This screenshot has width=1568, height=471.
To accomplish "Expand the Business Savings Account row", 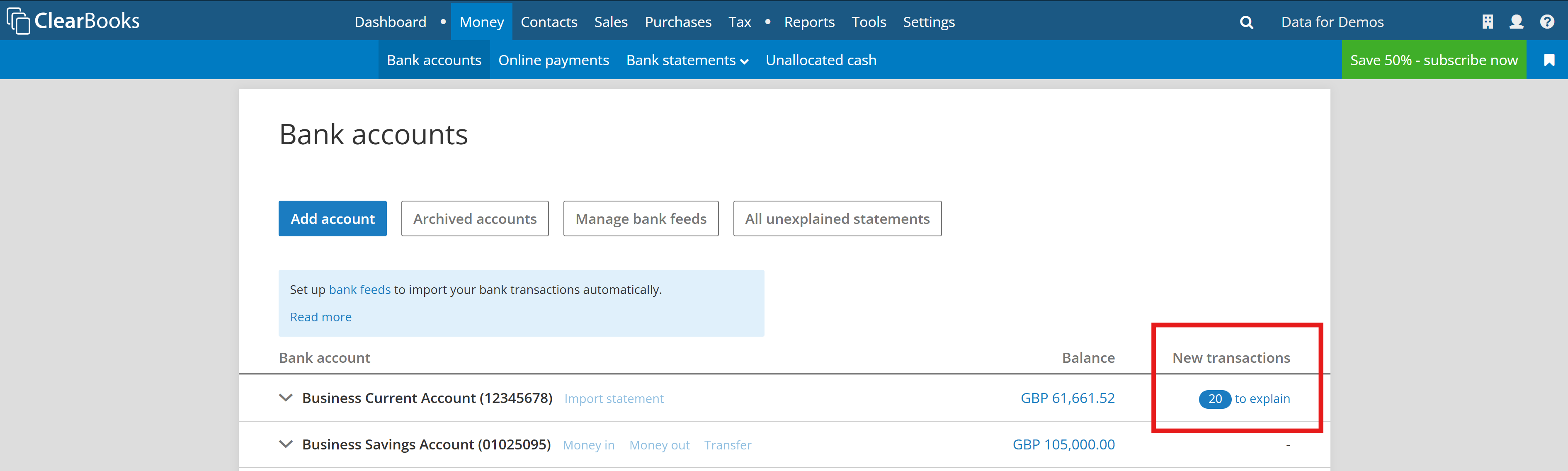I will coord(286,444).
